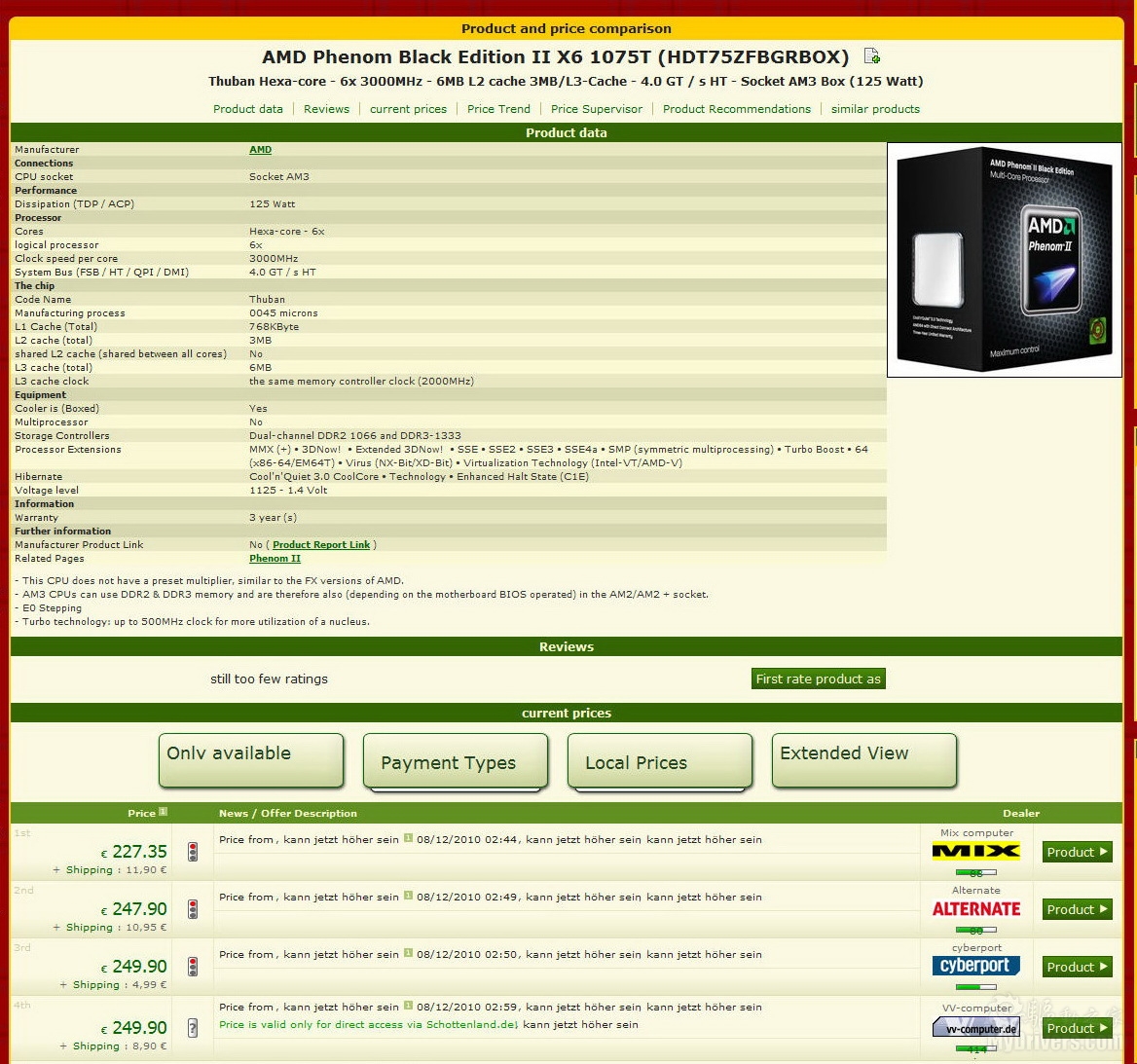Click the add-to-list icon beside product title
Viewport: 1137px width, 1064px height.
click(x=871, y=55)
